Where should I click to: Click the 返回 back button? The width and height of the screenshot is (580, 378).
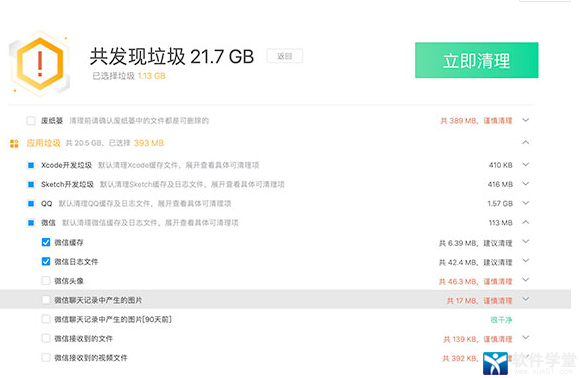(285, 56)
